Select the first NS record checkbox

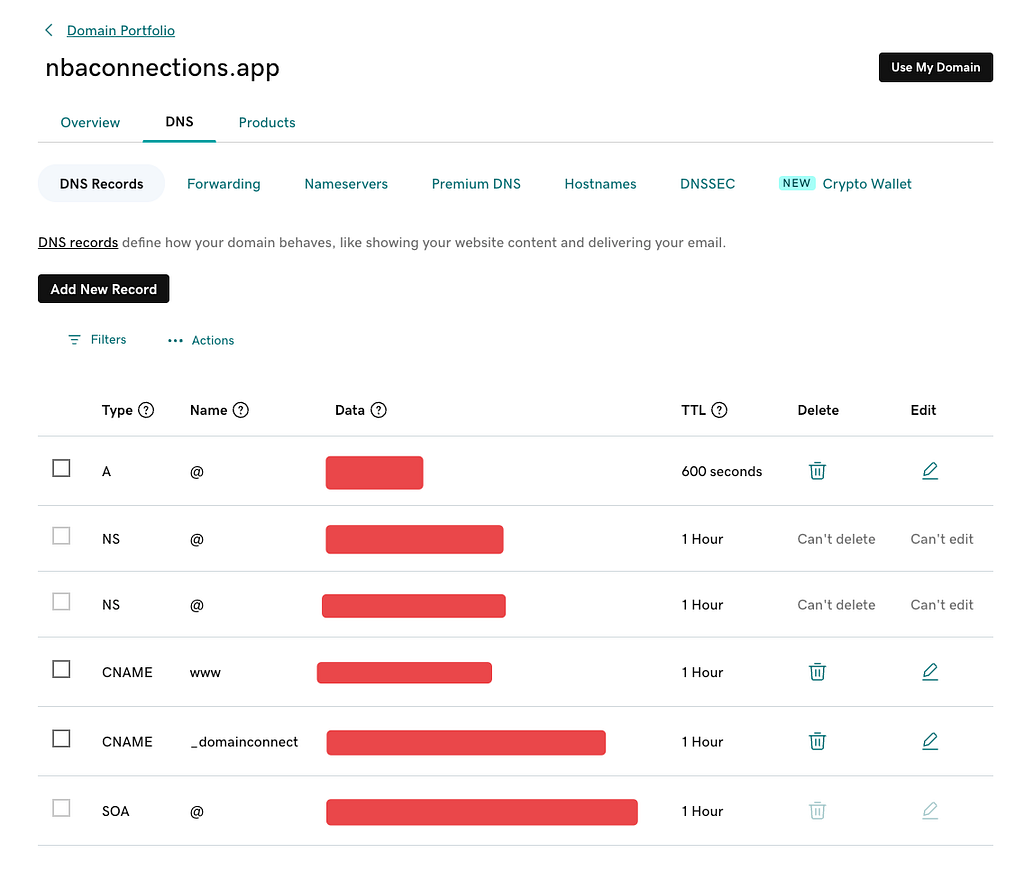(x=61, y=536)
